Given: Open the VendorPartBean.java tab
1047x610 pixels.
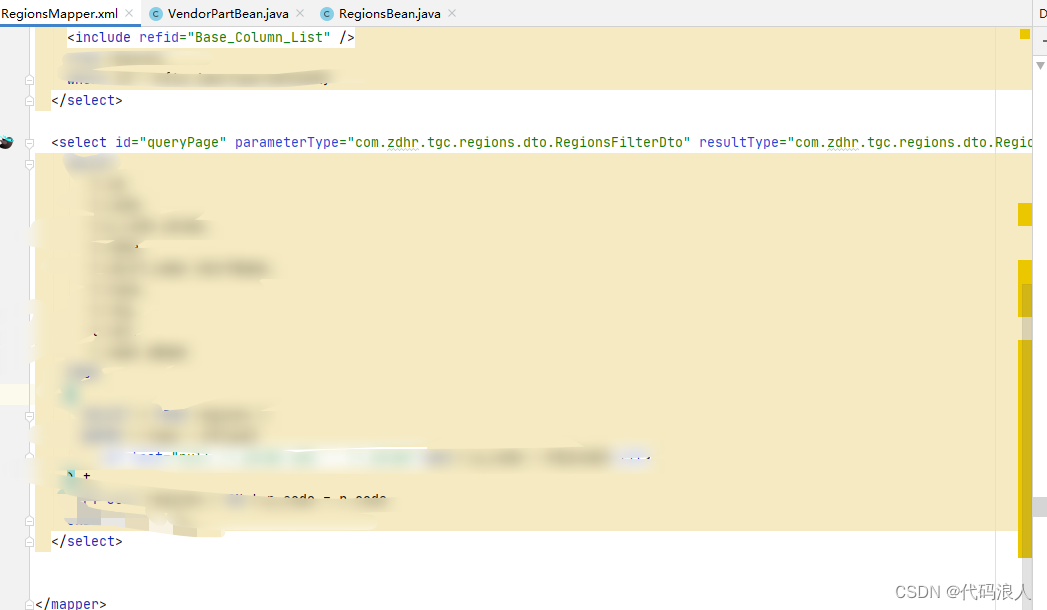Looking at the screenshot, I should pos(228,14).
